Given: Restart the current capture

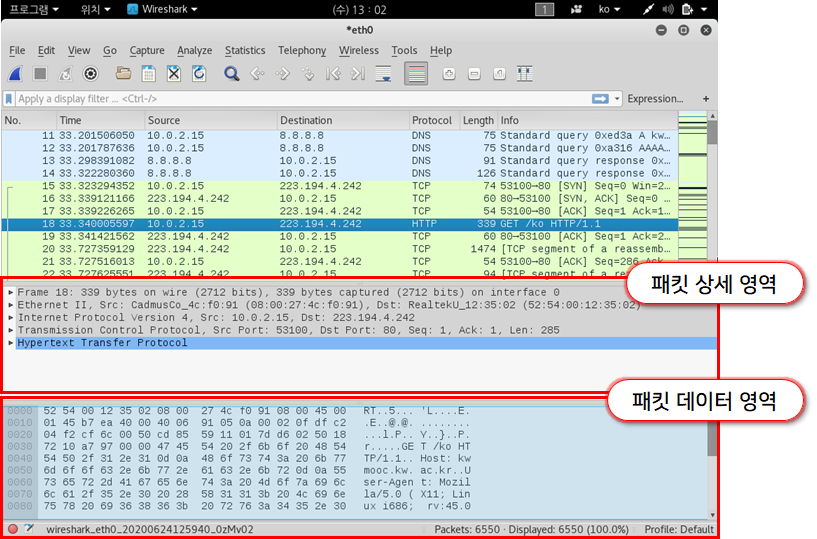Looking at the screenshot, I should point(65,74).
